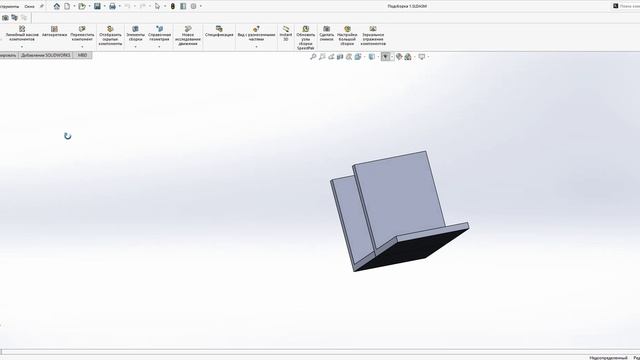Expand View Orientation dropdown arrow
The width and height of the screenshot is (640, 360).
pos(364,57)
